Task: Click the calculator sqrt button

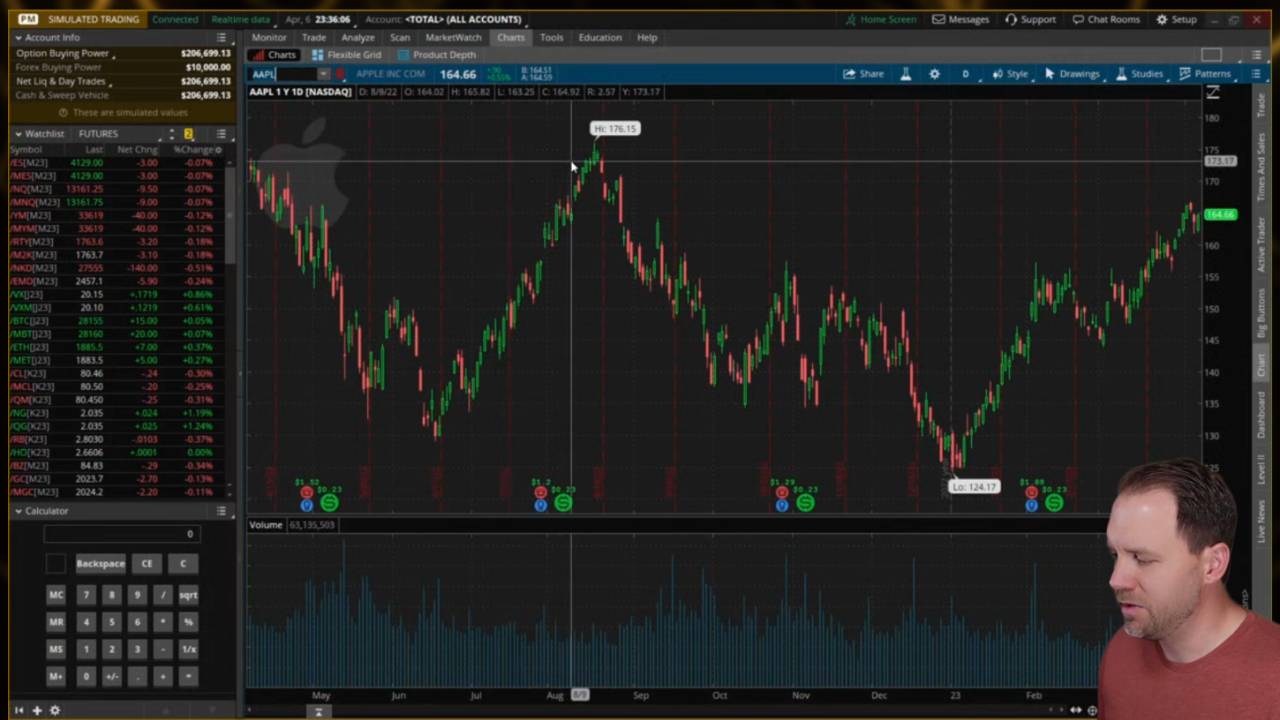Action: pyautogui.click(x=188, y=595)
